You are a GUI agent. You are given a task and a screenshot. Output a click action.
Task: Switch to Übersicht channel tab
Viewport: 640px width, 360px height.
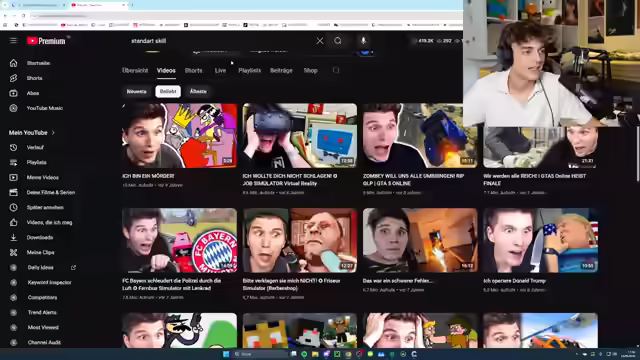coord(135,70)
